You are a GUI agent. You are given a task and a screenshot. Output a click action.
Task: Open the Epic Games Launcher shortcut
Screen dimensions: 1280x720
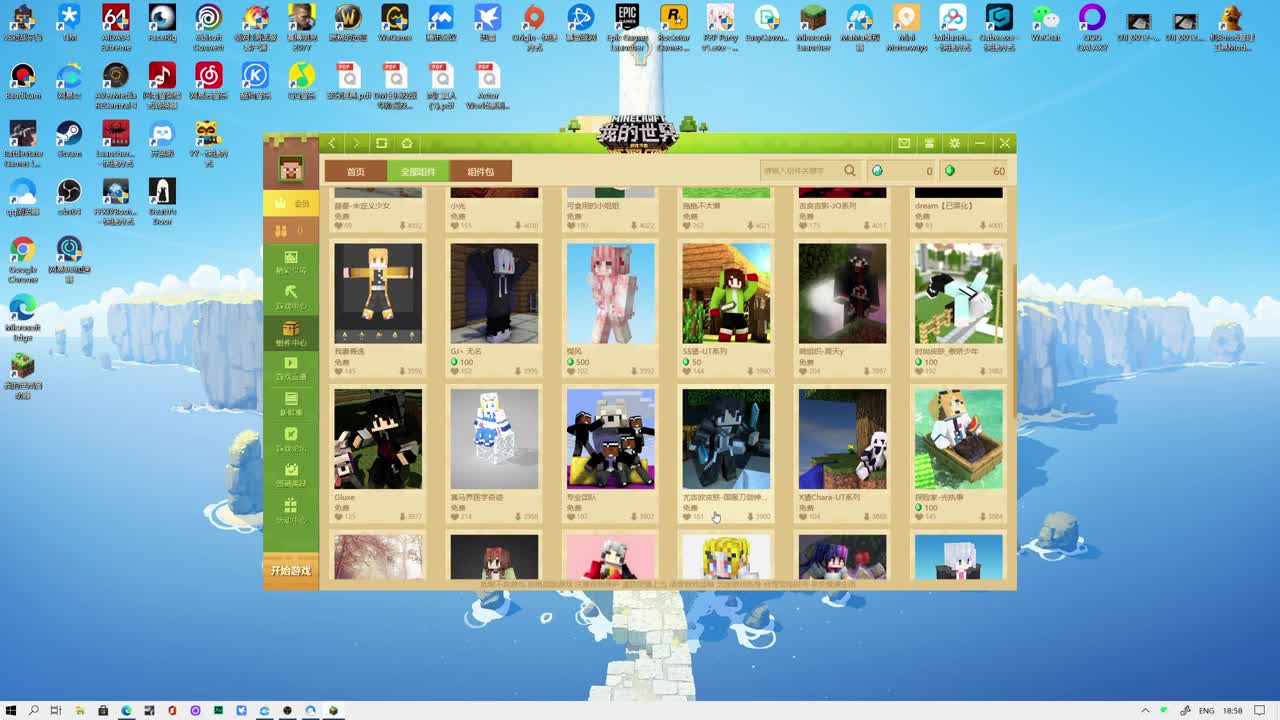[x=627, y=27]
